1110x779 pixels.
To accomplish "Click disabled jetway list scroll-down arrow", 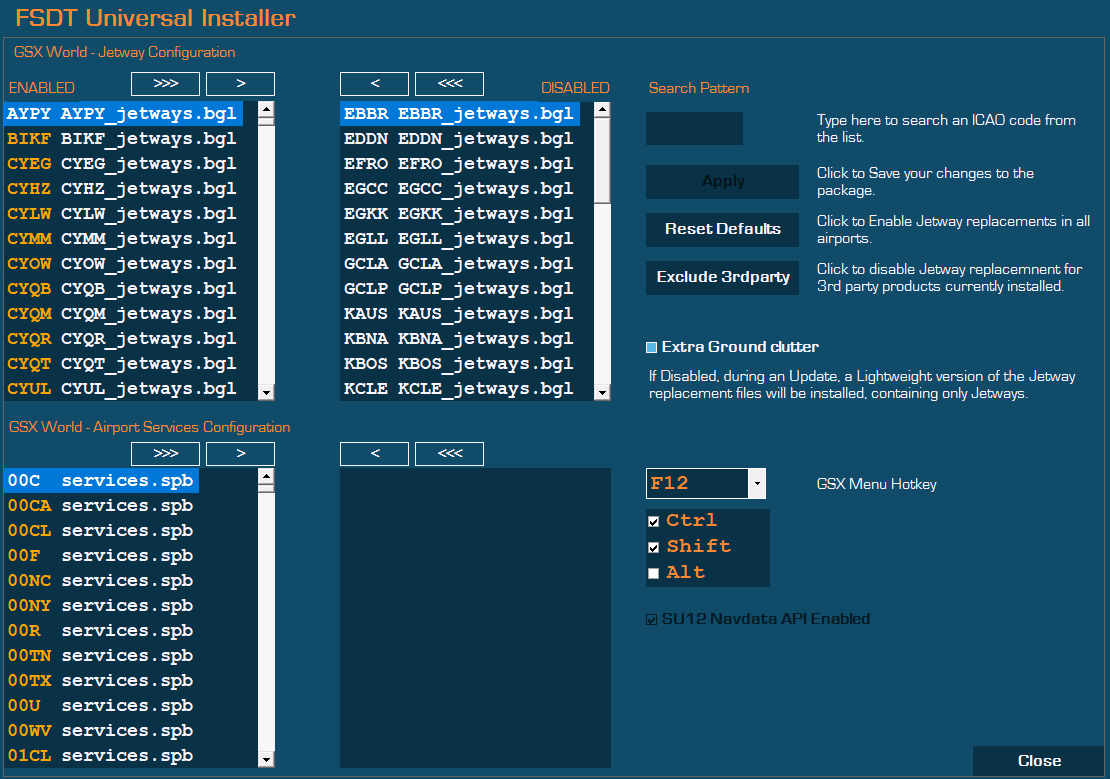I will (602, 392).
